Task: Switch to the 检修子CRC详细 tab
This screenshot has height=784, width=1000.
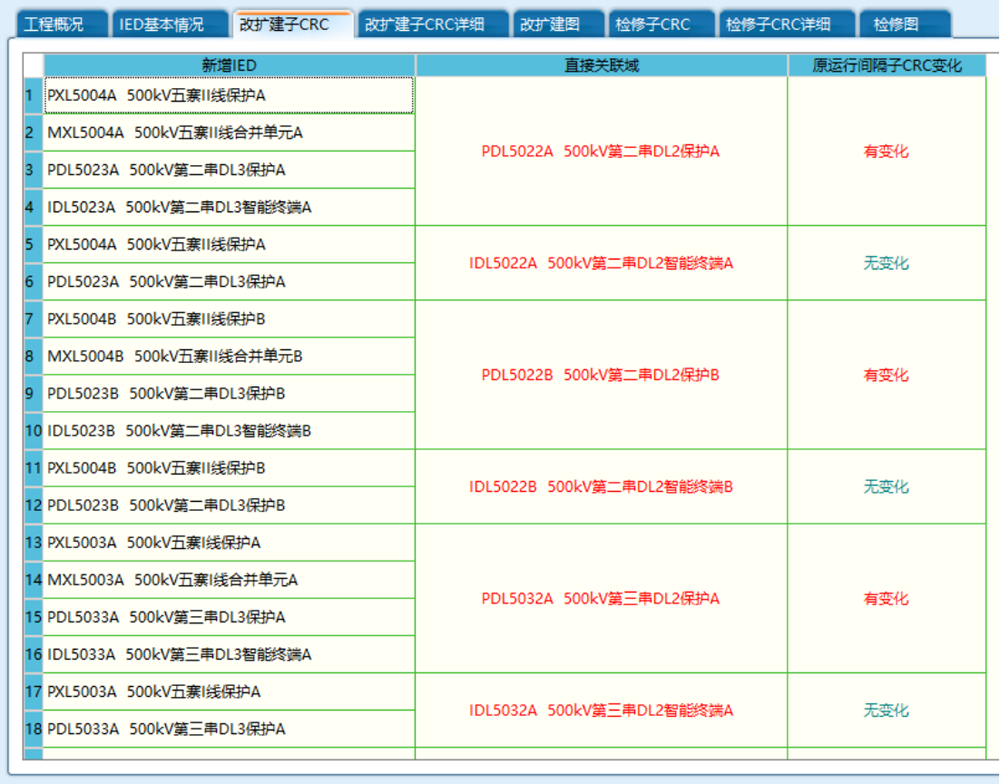Action: pos(778,24)
